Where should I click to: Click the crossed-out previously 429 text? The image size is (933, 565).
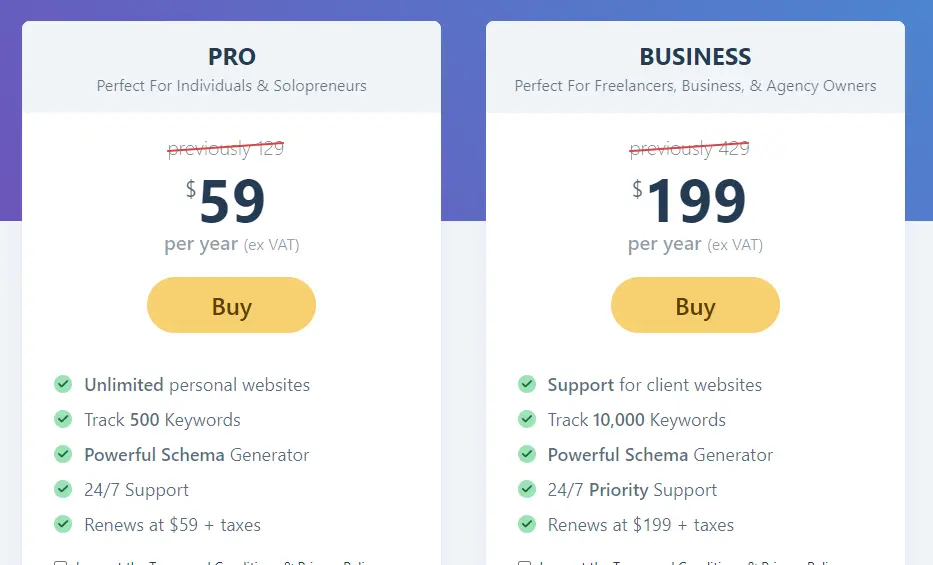point(689,149)
